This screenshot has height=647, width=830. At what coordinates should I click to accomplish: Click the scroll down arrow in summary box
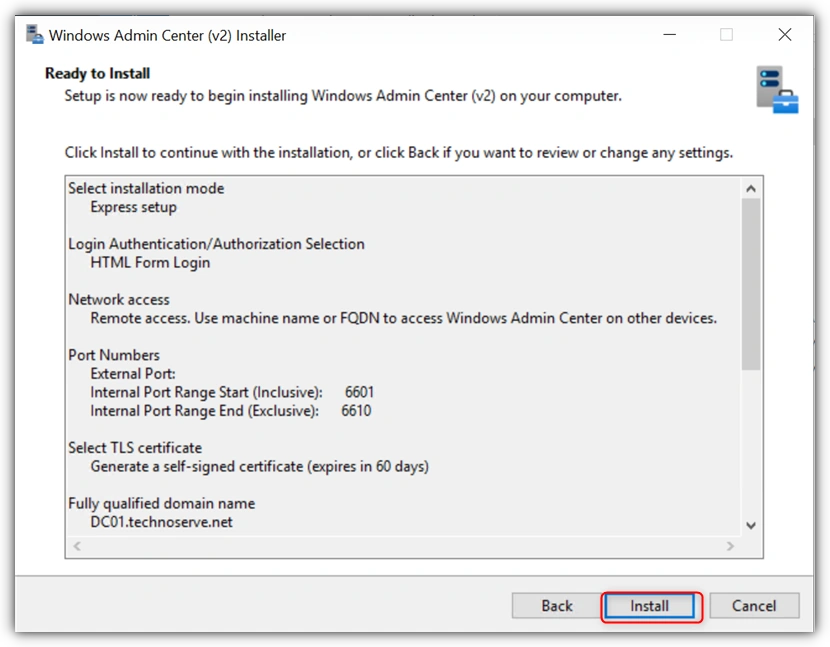(x=751, y=525)
